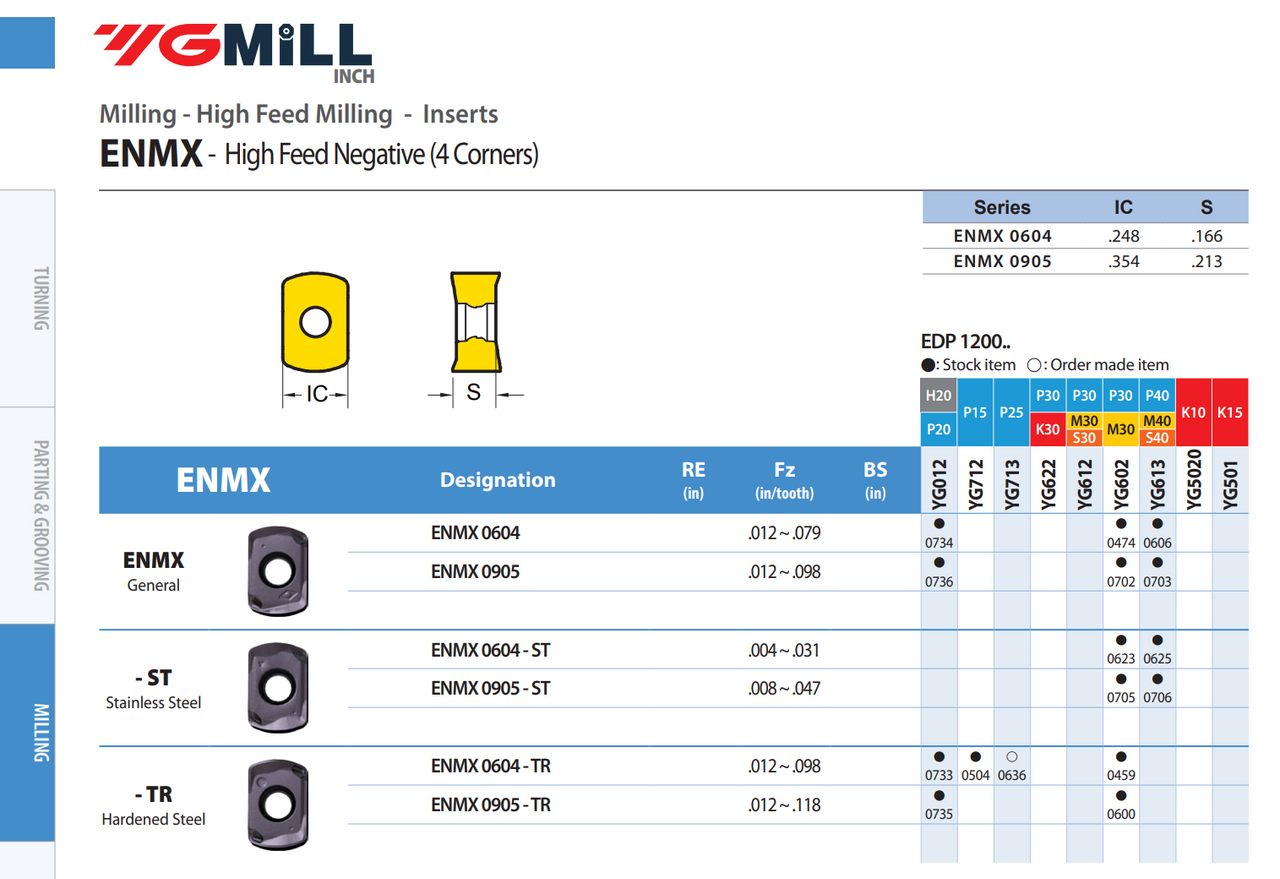This screenshot has height=879, width=1280.
Task: Click EDP code 0600
Action: click(1121, 814)
